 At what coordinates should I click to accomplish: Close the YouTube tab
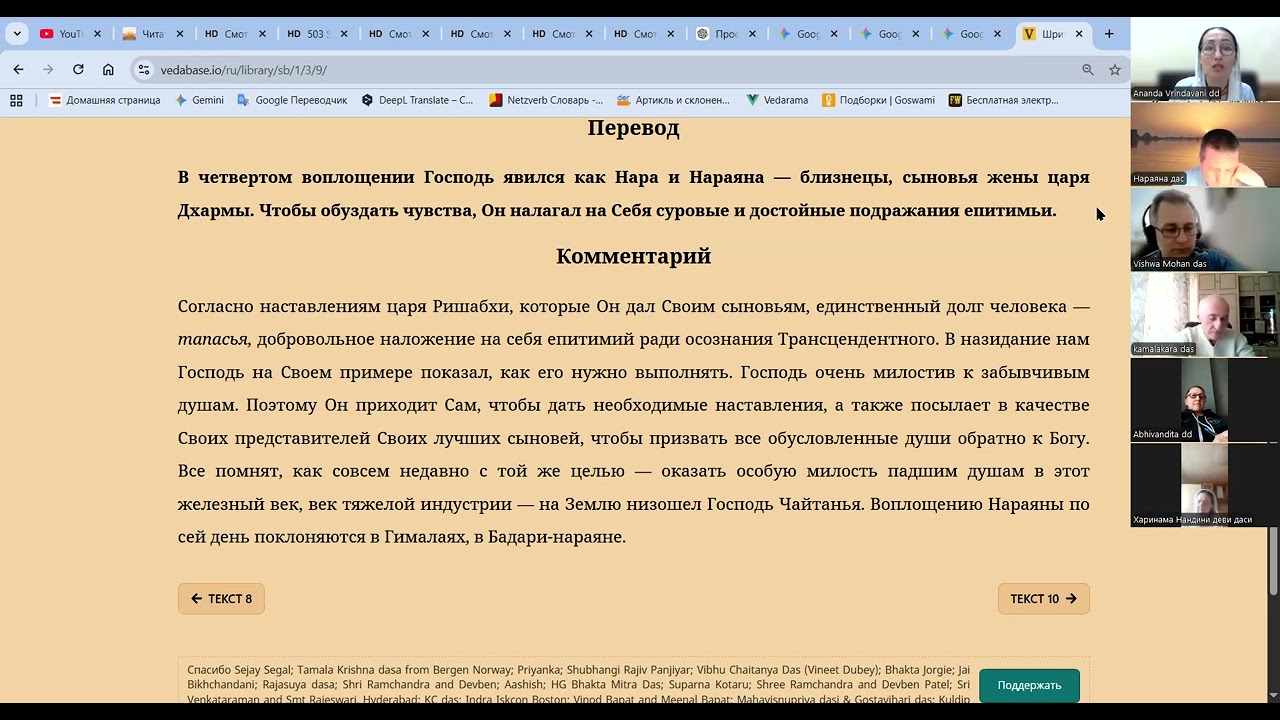(97, 34)
